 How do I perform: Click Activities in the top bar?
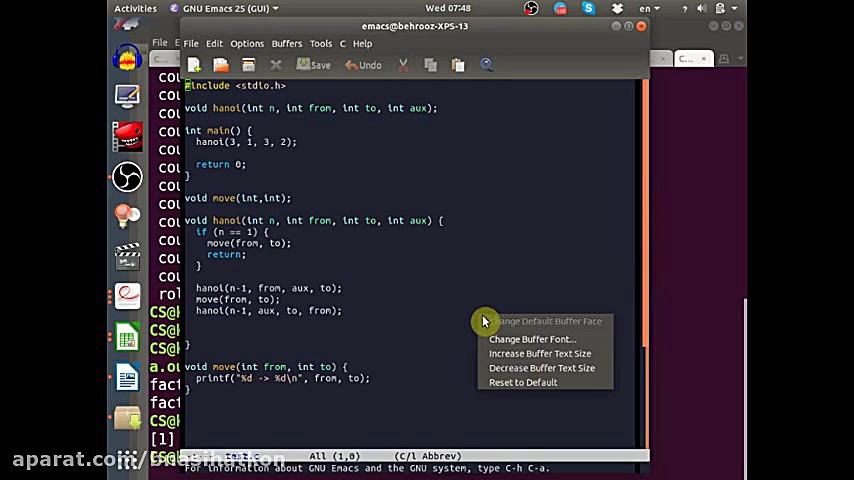[135, 8]
